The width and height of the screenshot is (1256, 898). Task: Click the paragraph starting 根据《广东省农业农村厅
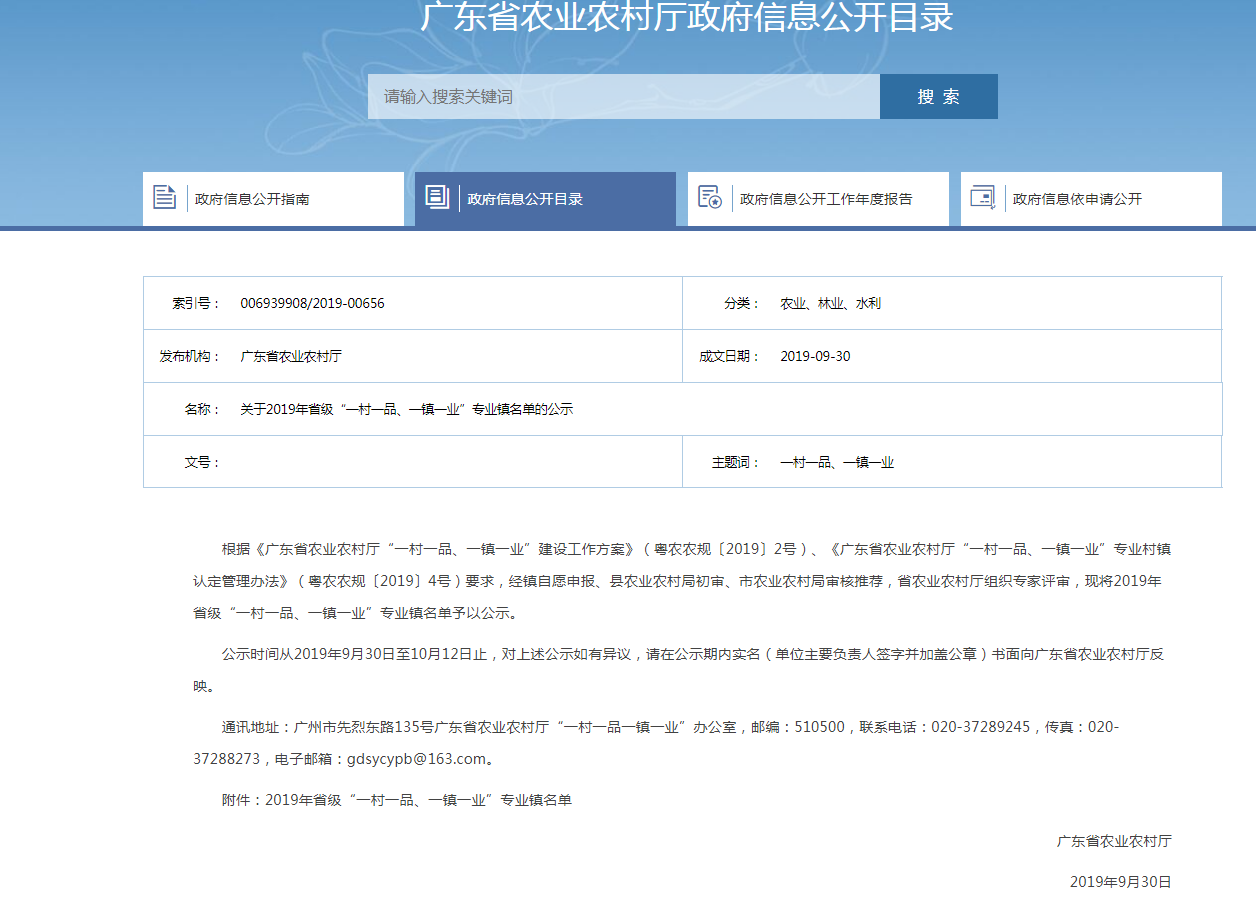click(682, 581)
